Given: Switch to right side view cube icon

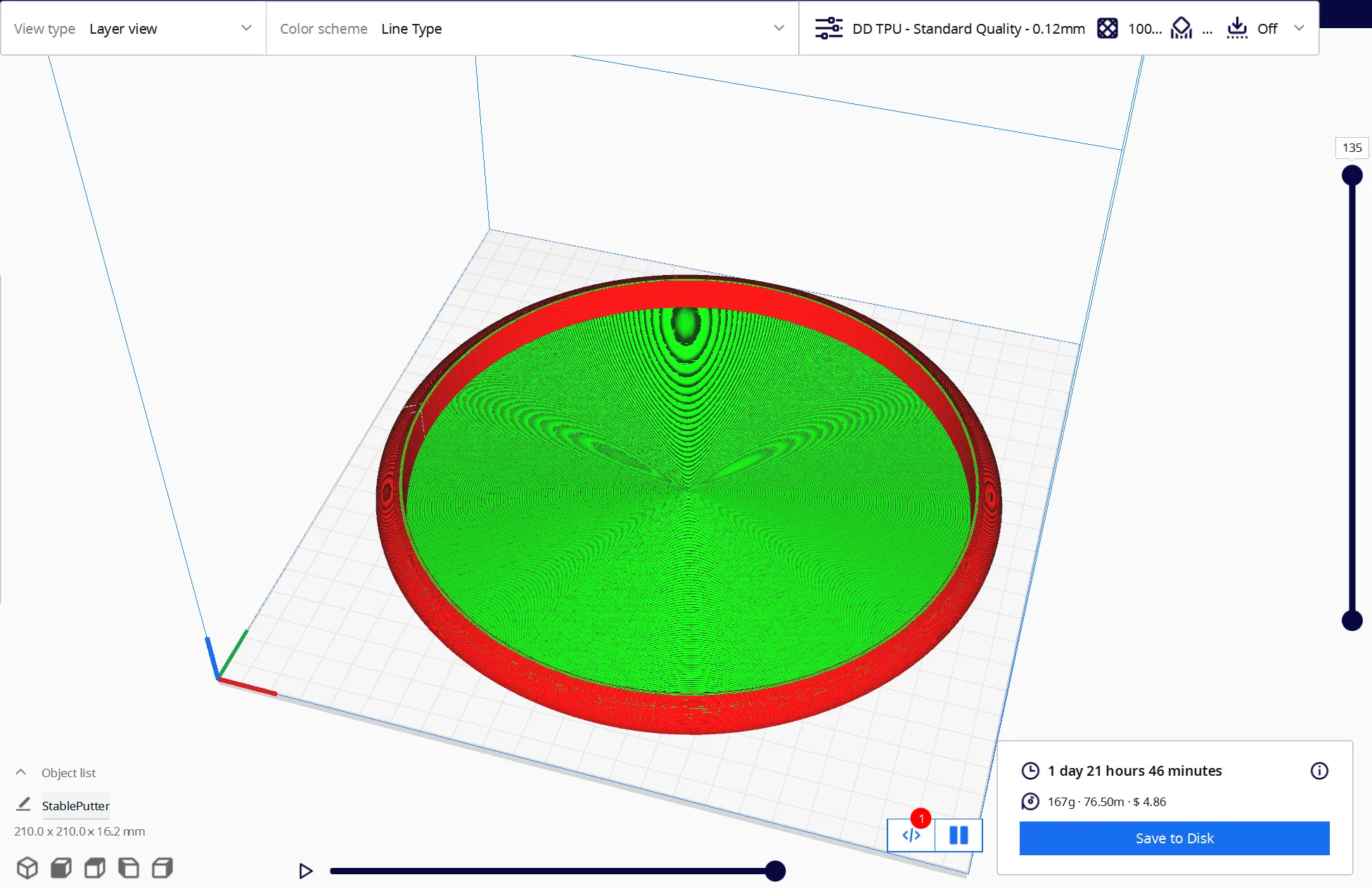Looking at the screenshot, I should coord(162,868).
